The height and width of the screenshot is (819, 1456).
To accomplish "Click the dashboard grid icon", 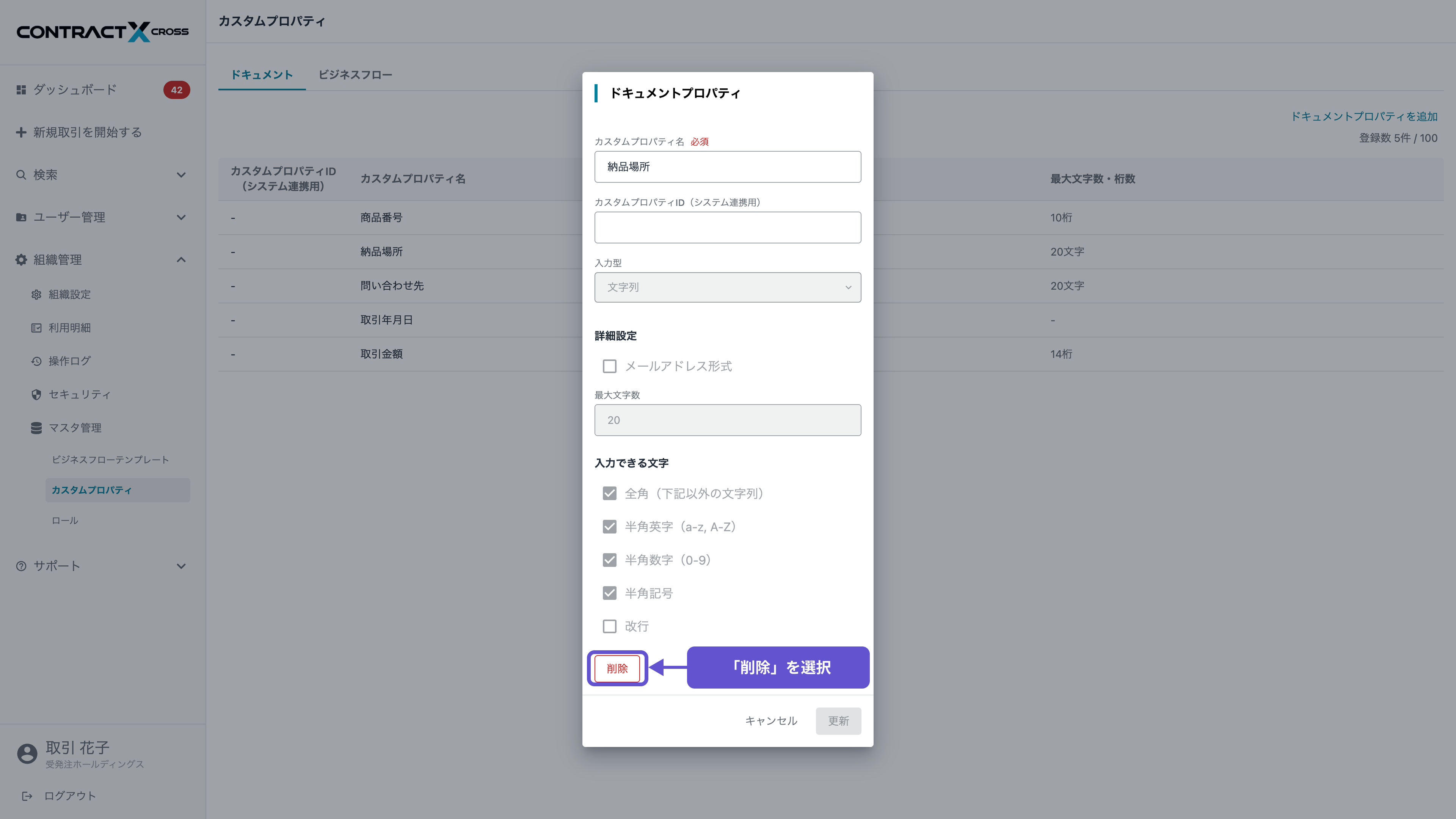I will pos(21,90).
